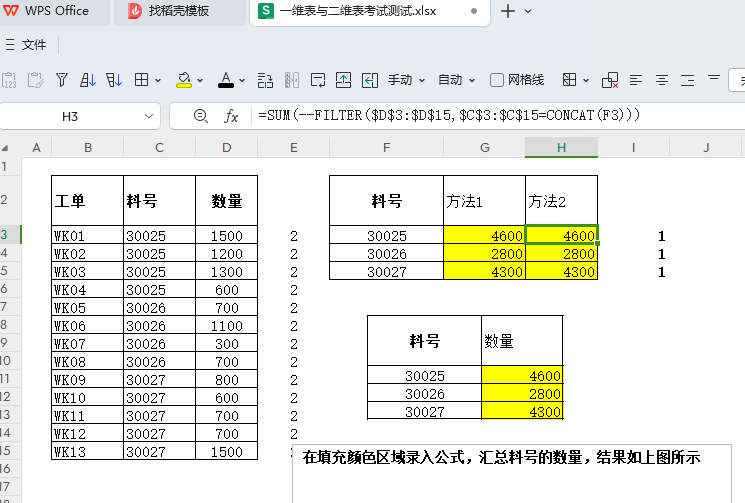Click the 数量 header in lower summary table
This screenshot has height=503, width=745.
point(522,341)
